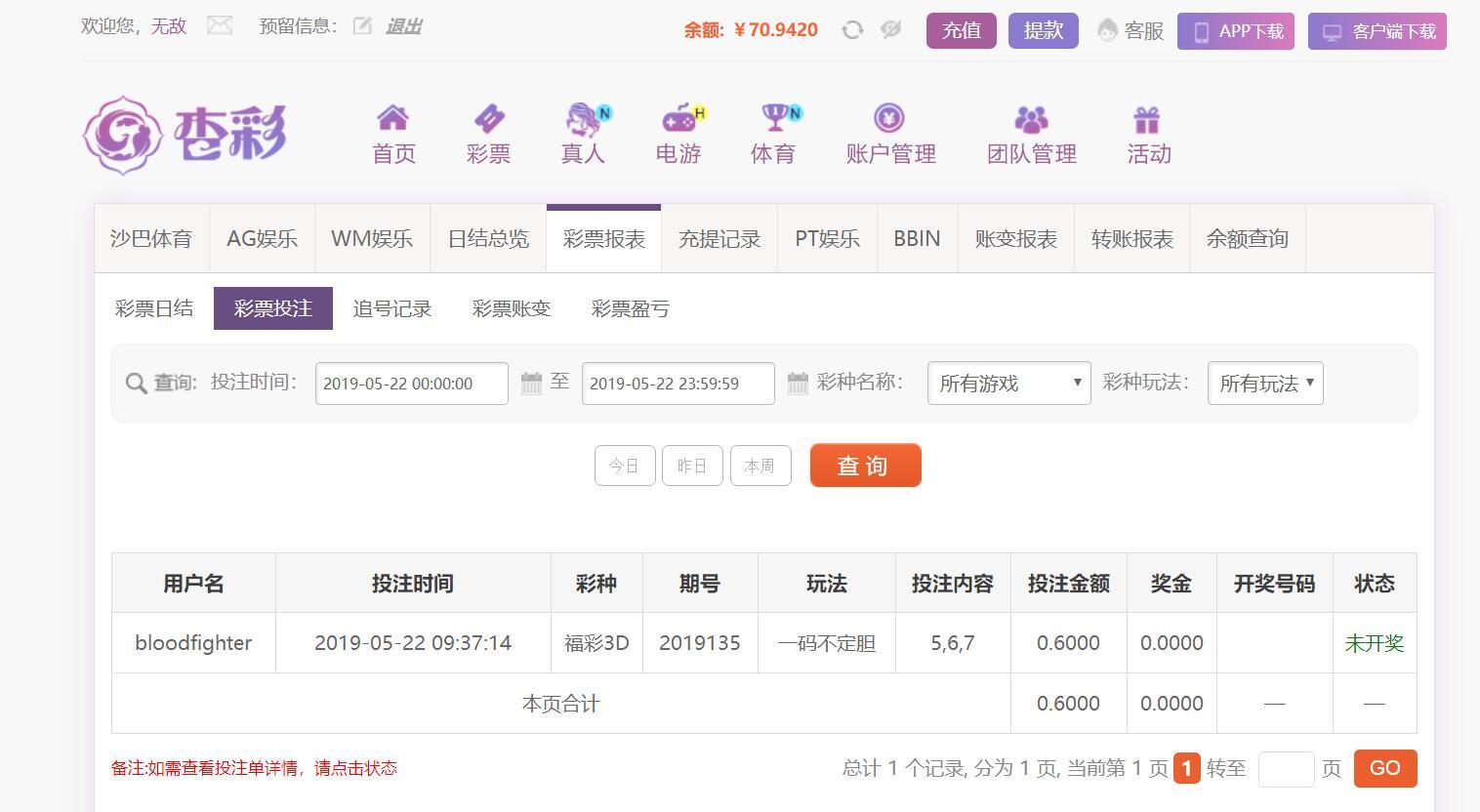Click bet time 2019-05-22 09:37:14 cell

click(413, 643)
